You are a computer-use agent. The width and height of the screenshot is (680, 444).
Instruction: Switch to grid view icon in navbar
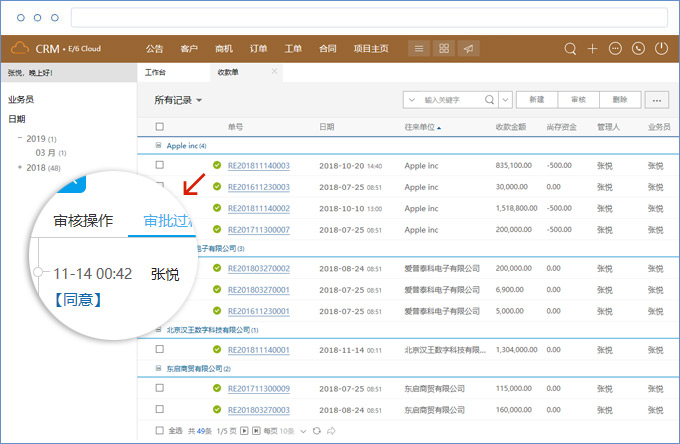point(444,48)
